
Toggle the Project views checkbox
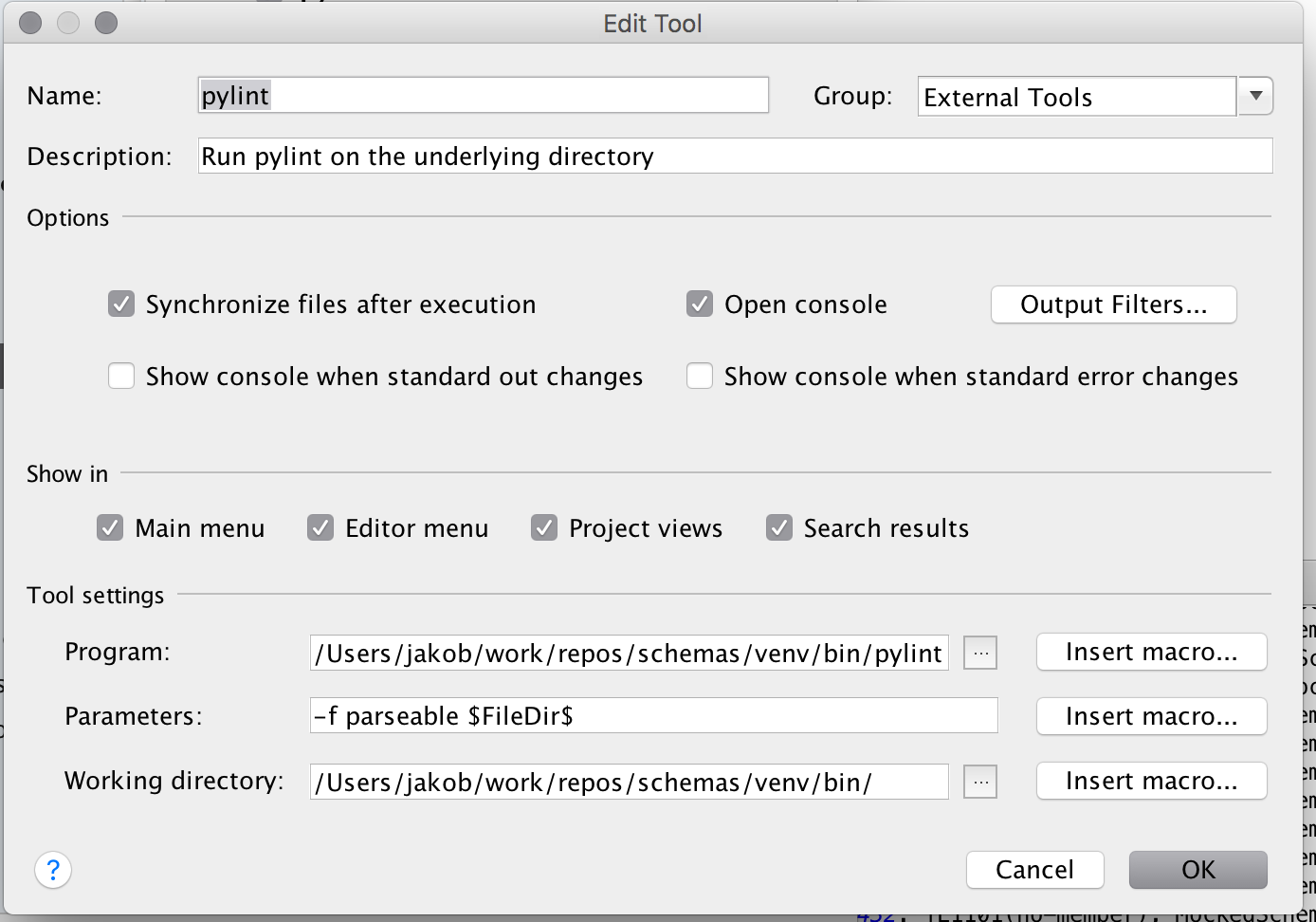pos(544,527)
